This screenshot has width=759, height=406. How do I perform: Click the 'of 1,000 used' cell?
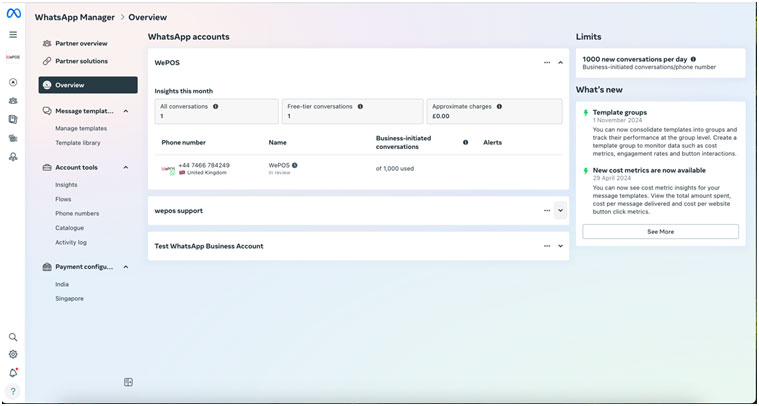pyautogui.click(x=395, y=168)
